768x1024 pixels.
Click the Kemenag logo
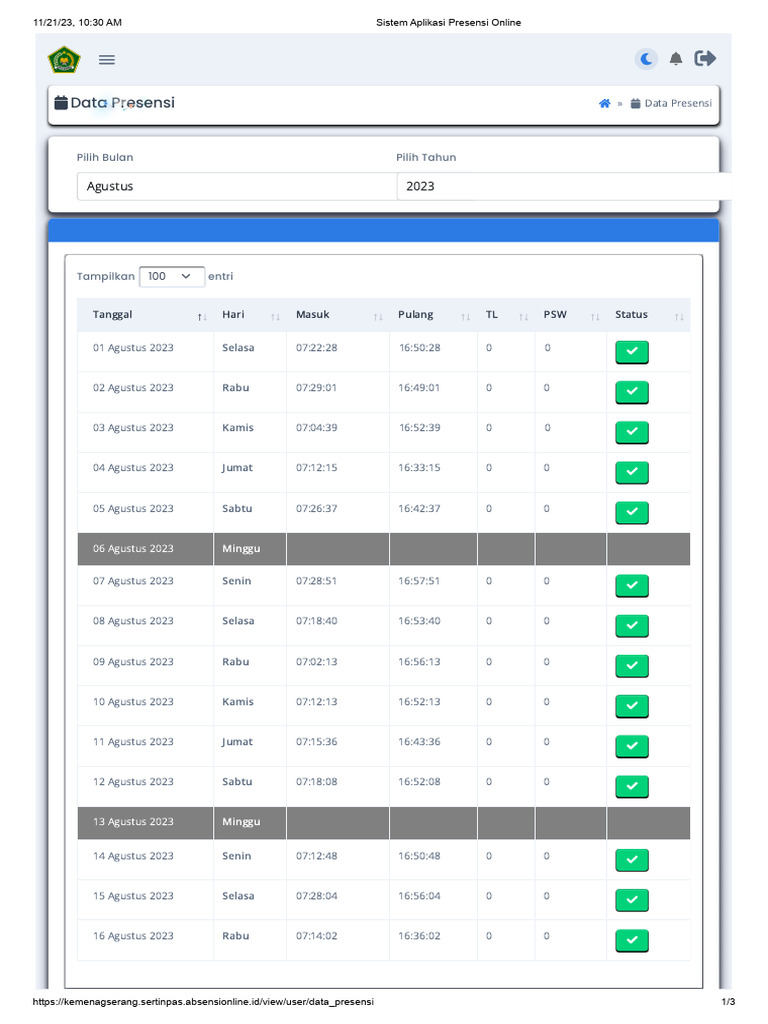coord(64,60)
